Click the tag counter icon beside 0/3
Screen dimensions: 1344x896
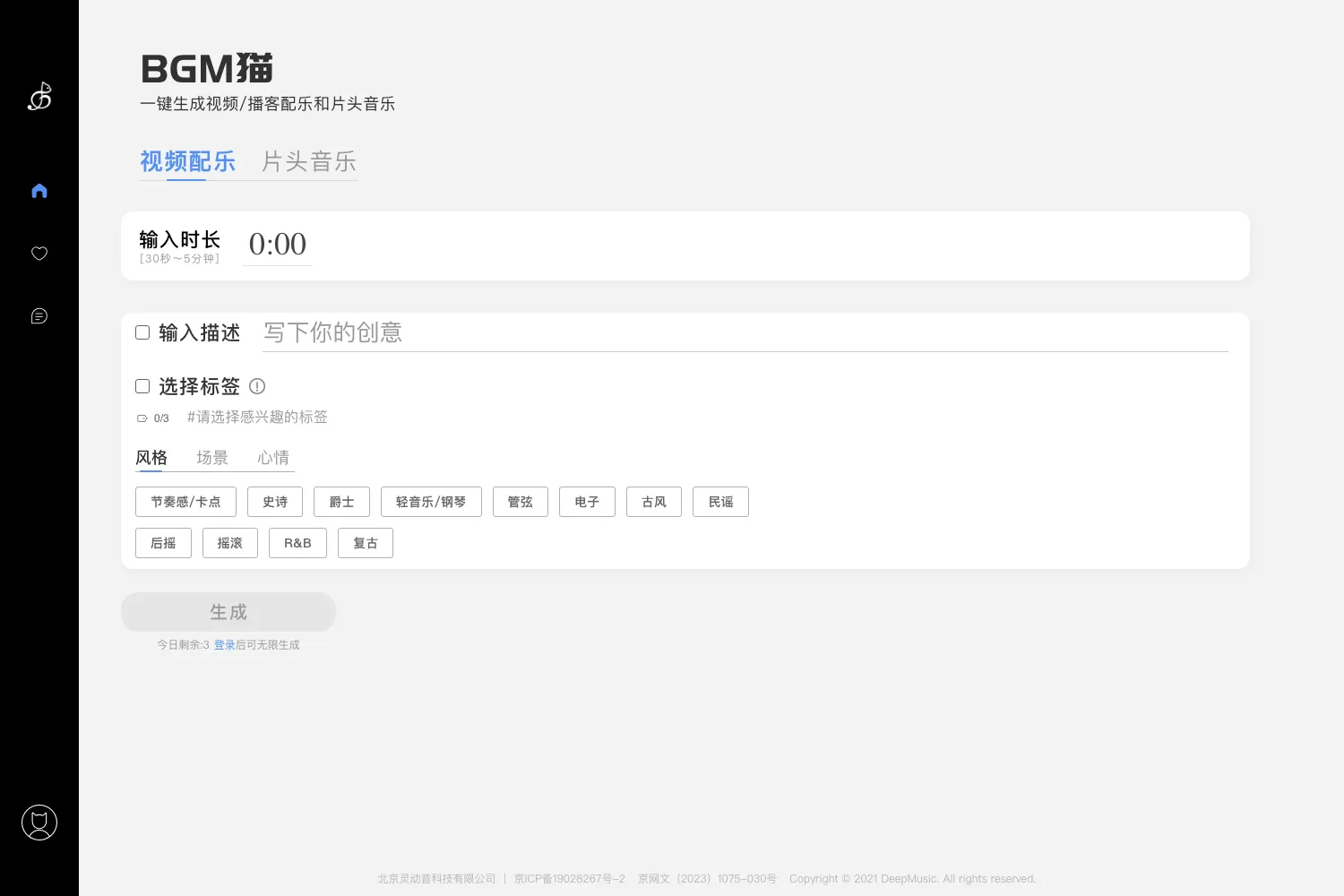[142, 418]
